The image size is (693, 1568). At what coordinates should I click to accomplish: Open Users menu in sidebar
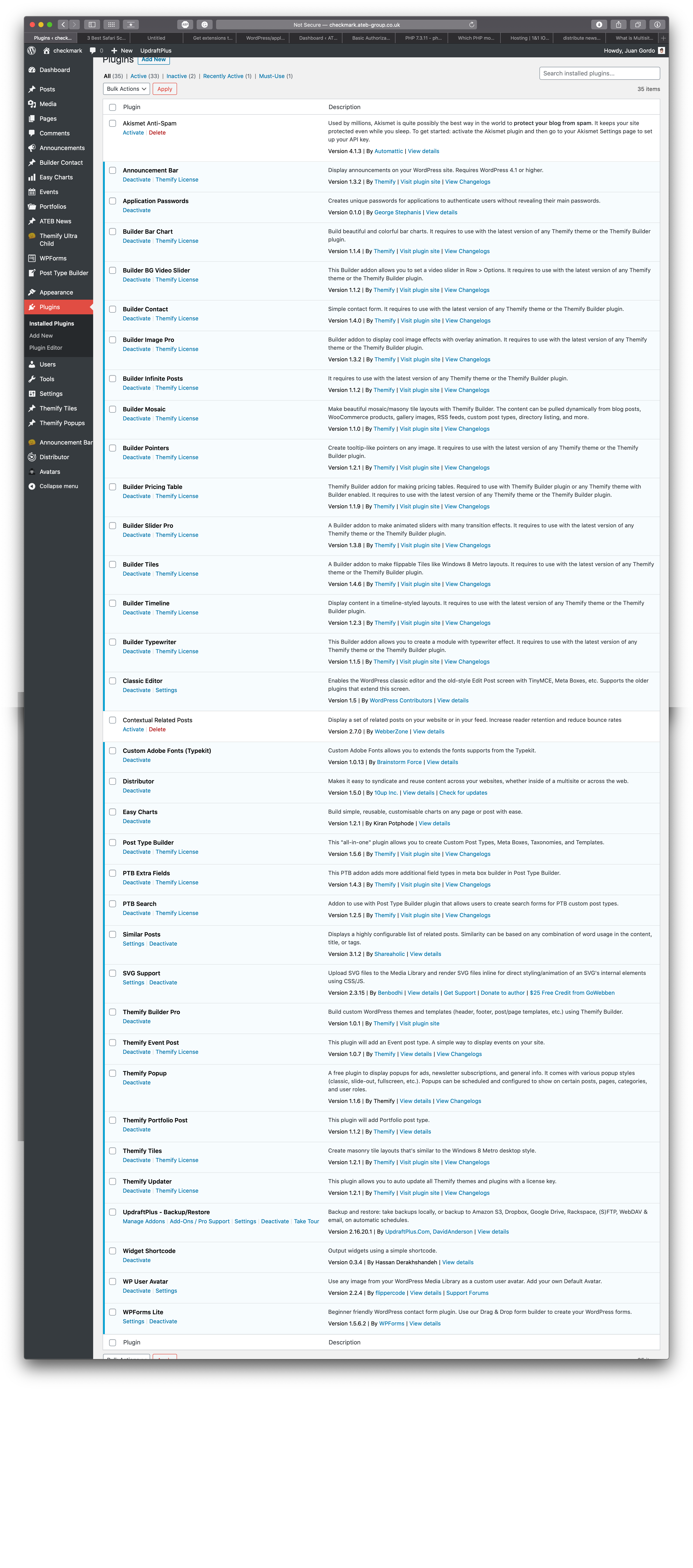[47, 365]
